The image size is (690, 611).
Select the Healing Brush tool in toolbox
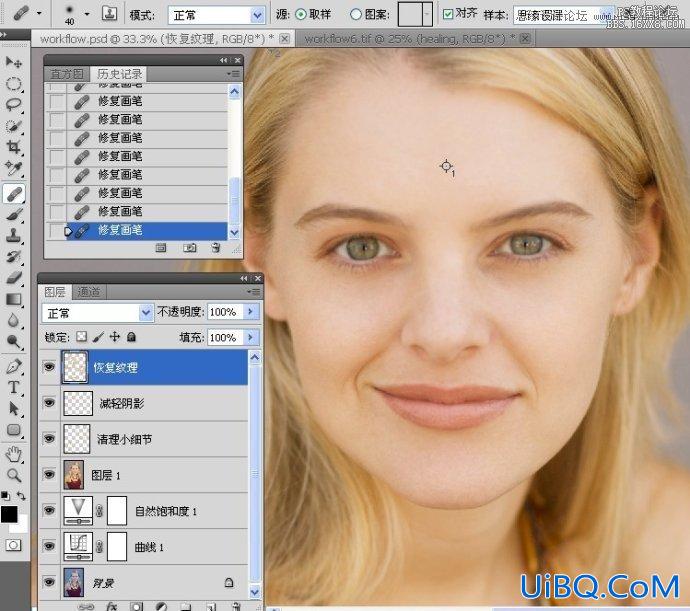coord(14,194)
